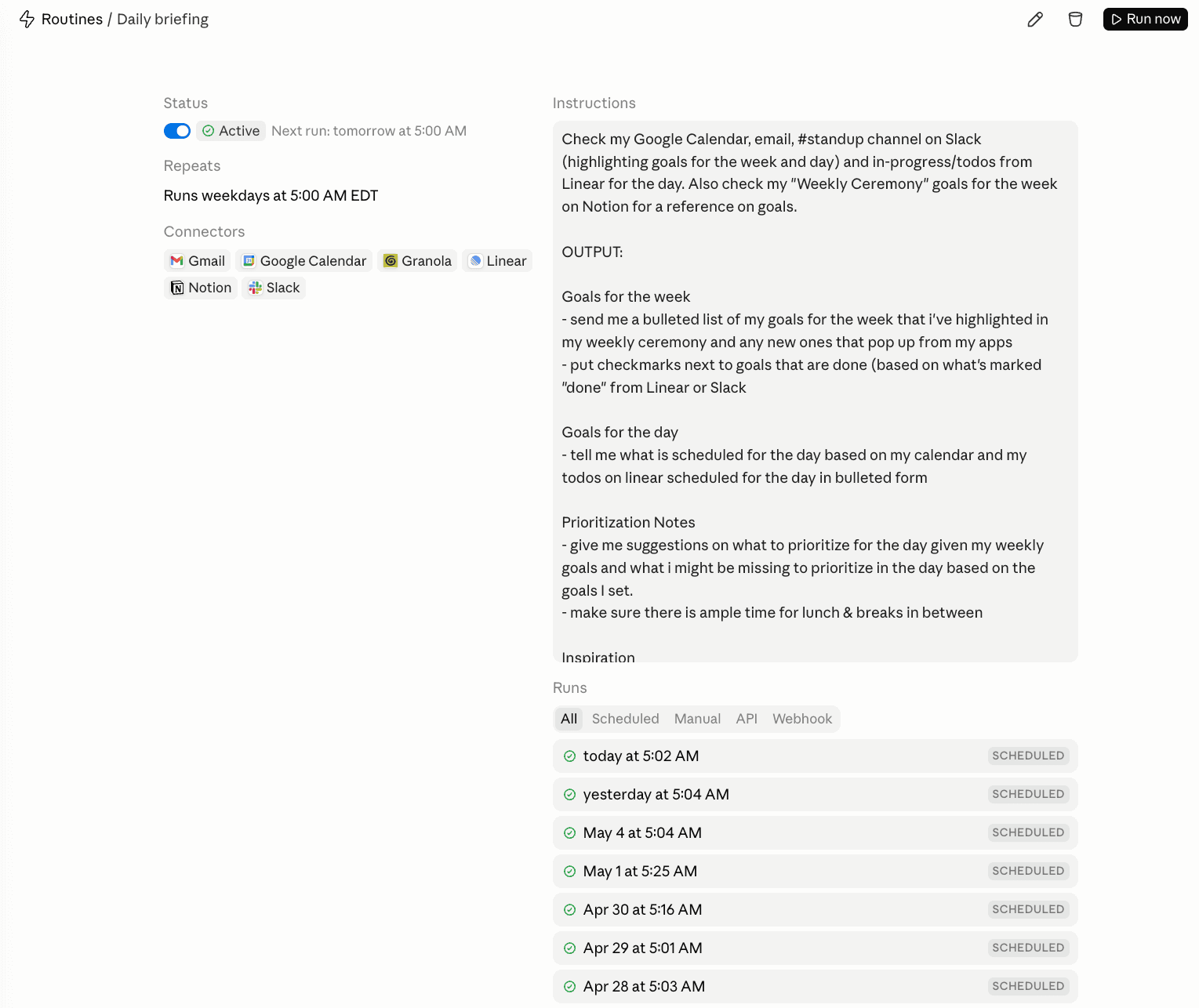This screenshot has width=1199, height=1008.
Task: Select the Gmail connector icon
Action: pyautogui.click(x=176, y=261)
